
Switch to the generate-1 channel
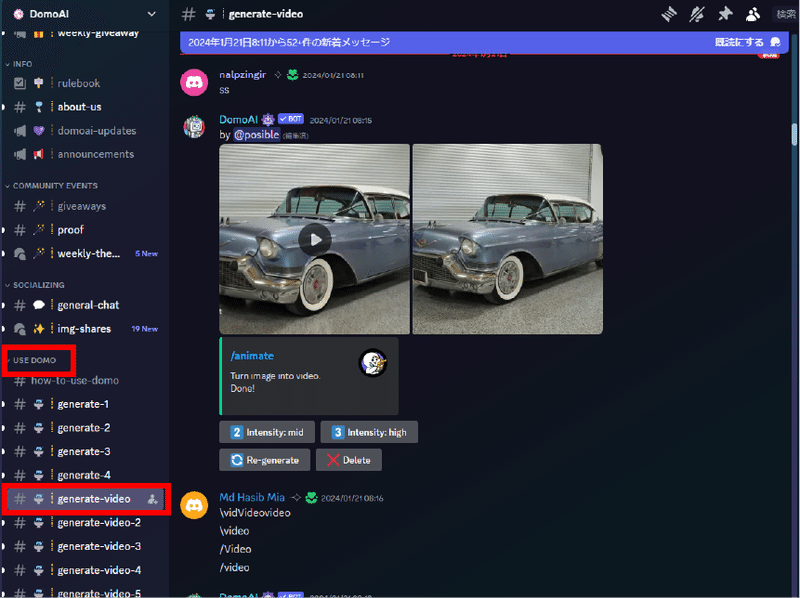tap(84, 404)
